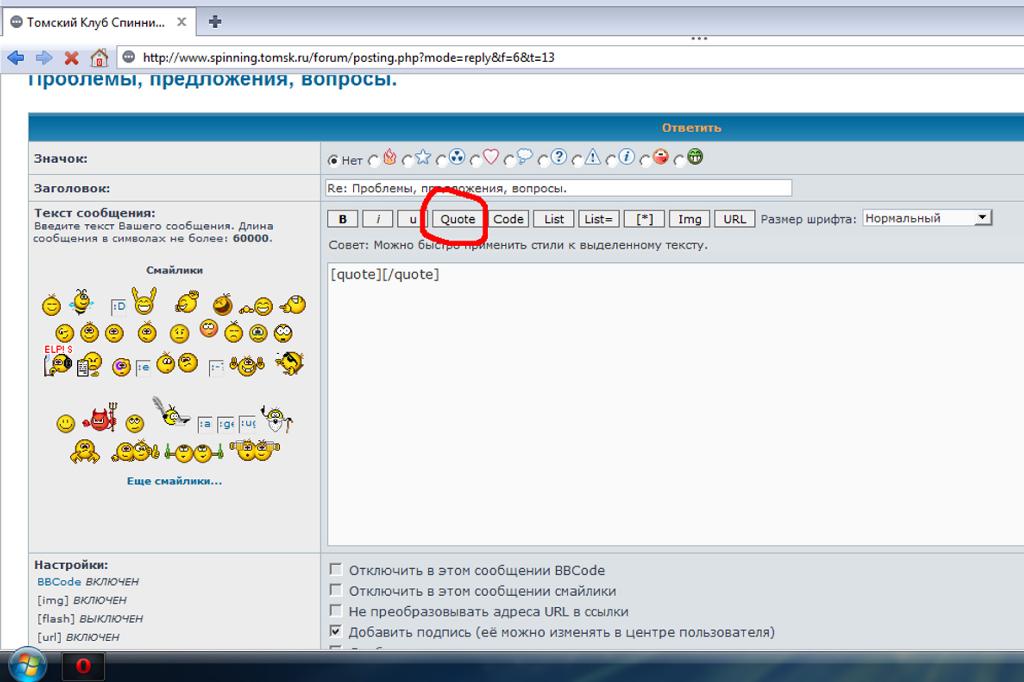Viewport: 1024px width, 682px height.
Task: Click the browser home icon
Action: pyautogui.click(x=98, y=58)
